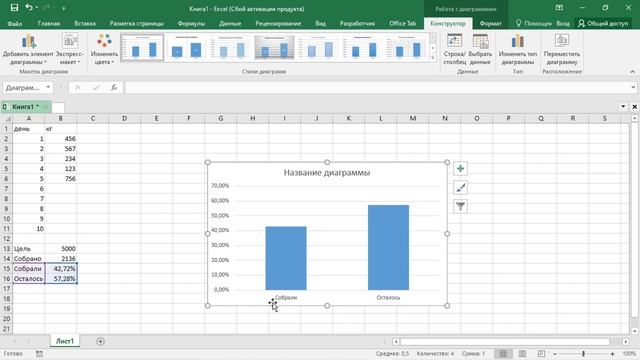The width and height of the screenshot is (640, 360).
Task: Click Switch Row/Column button
Action: 454,49
